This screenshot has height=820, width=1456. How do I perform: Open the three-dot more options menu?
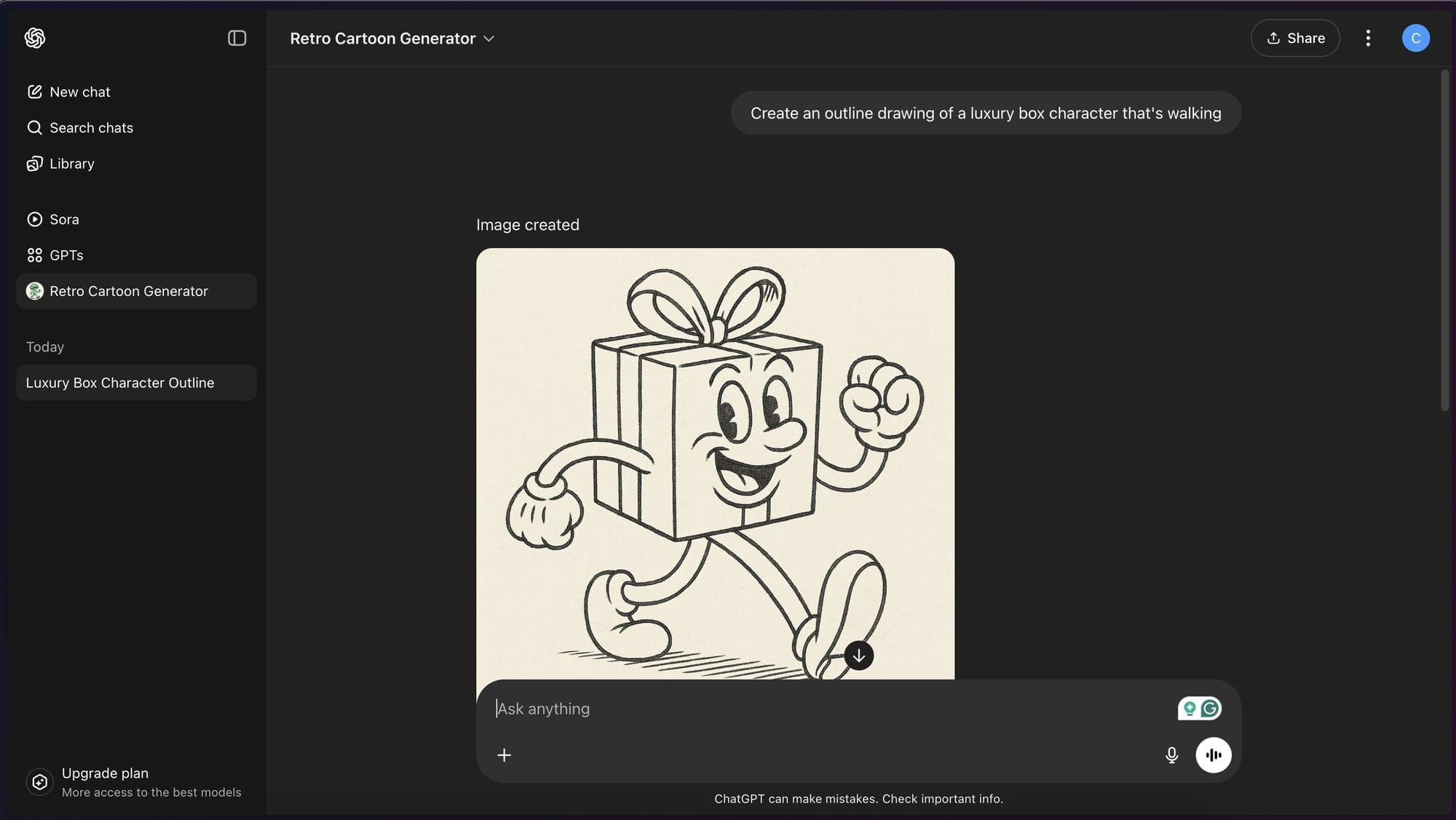(x=1368, y=38)
